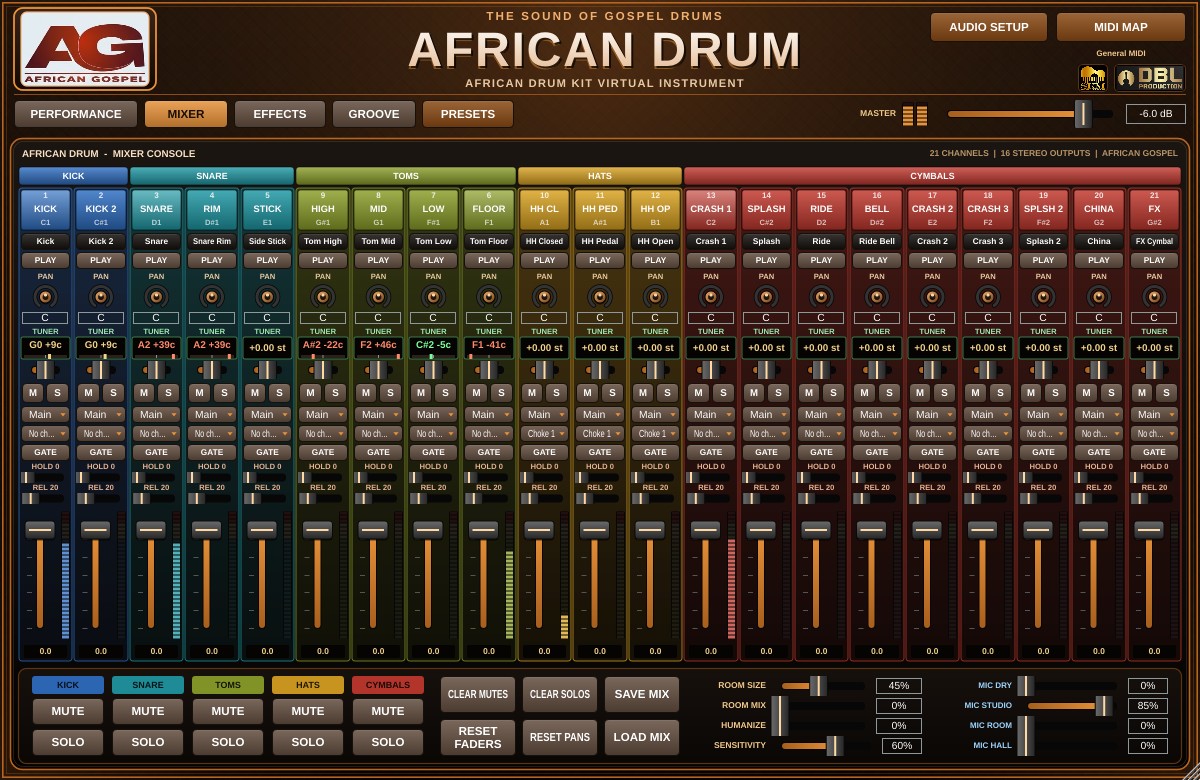Adjust the ROOM SIZE slider
The image size is (1200, 780).
pyautogui.click(x=823, y=686)
